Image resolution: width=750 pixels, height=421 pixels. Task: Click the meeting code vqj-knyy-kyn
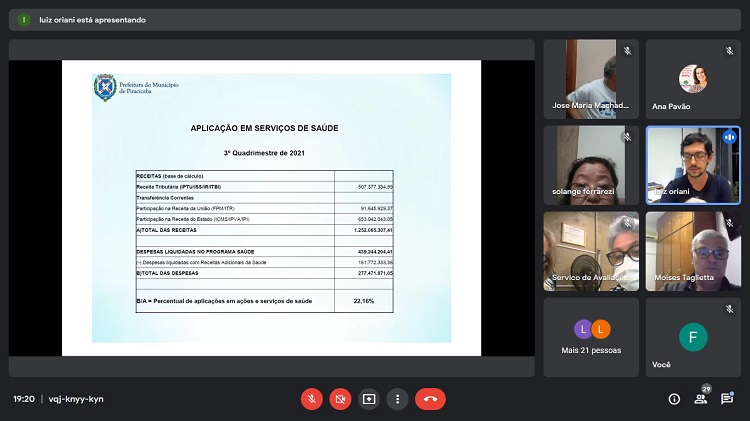76,399
